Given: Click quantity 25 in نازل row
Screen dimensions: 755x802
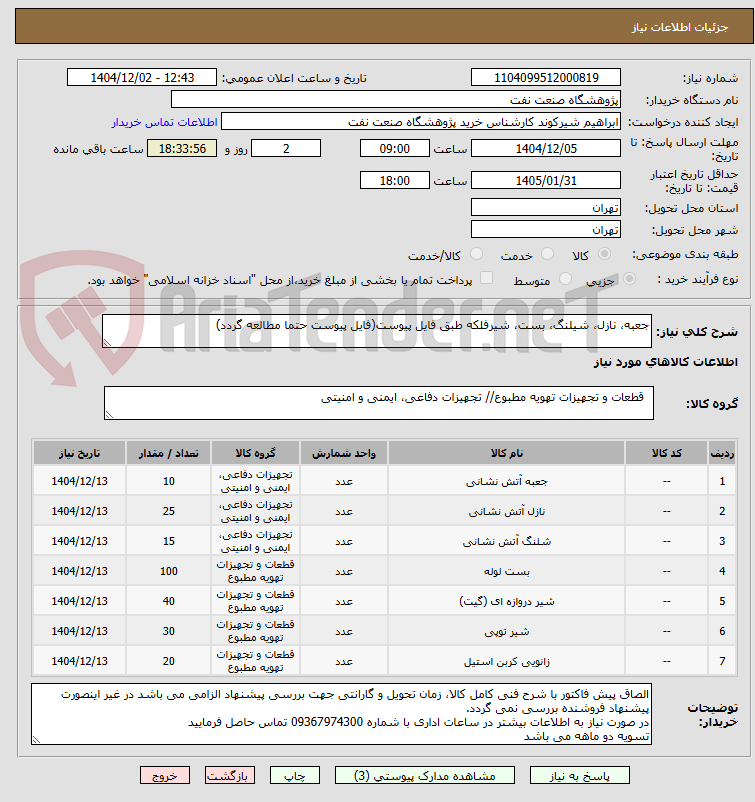Looking at the screenshot, I should (169, 511).
